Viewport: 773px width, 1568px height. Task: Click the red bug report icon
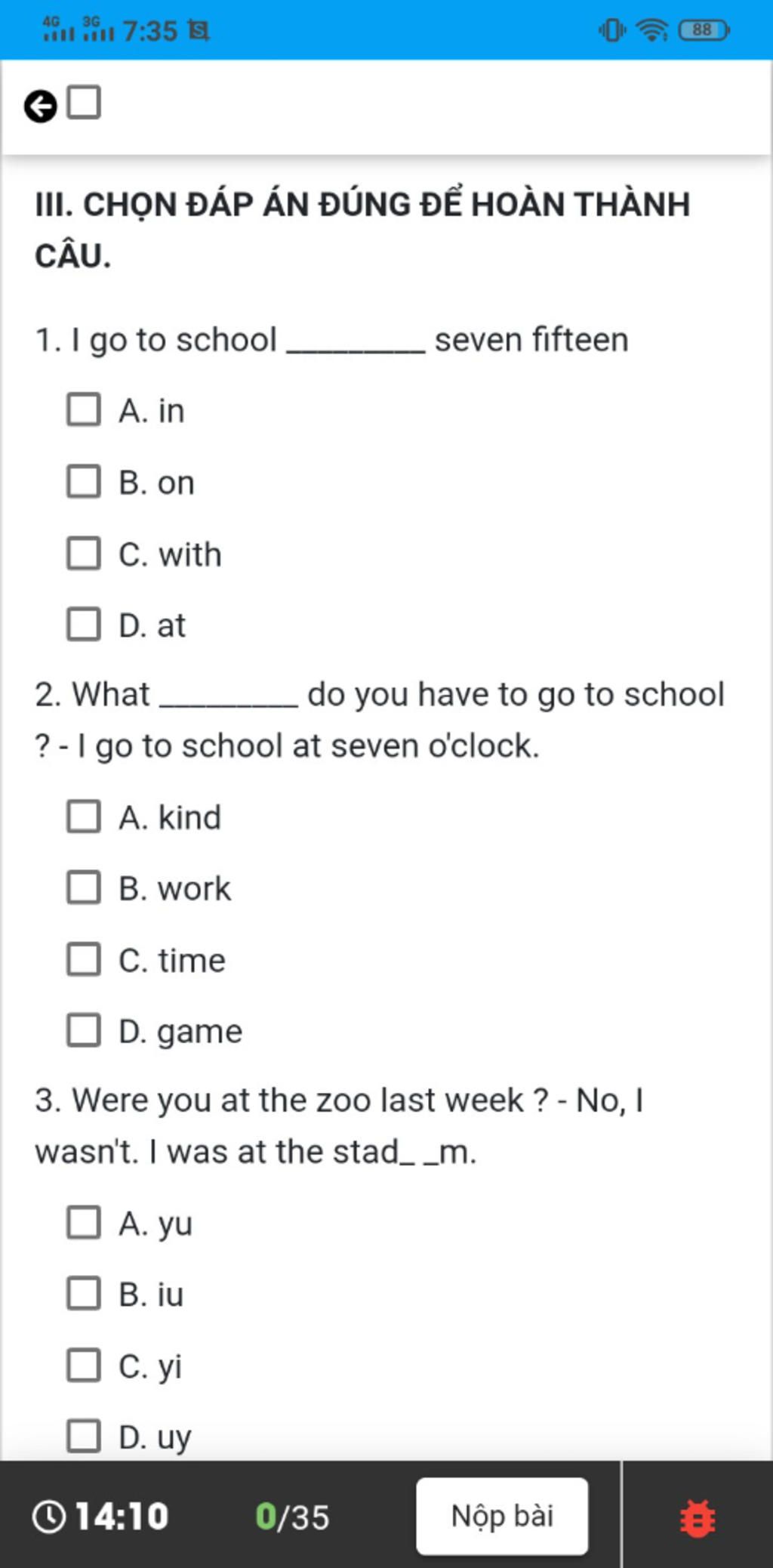pos(698,1518)
